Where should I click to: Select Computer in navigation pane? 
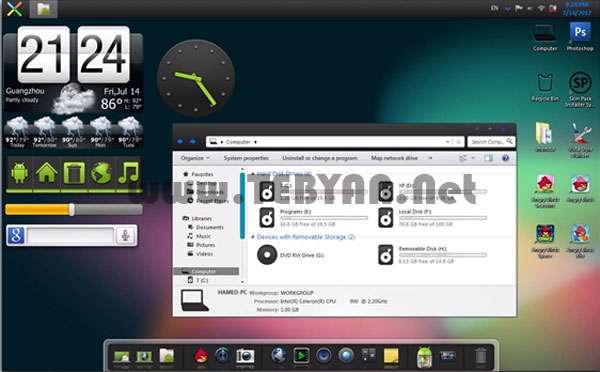pos(206,271)
